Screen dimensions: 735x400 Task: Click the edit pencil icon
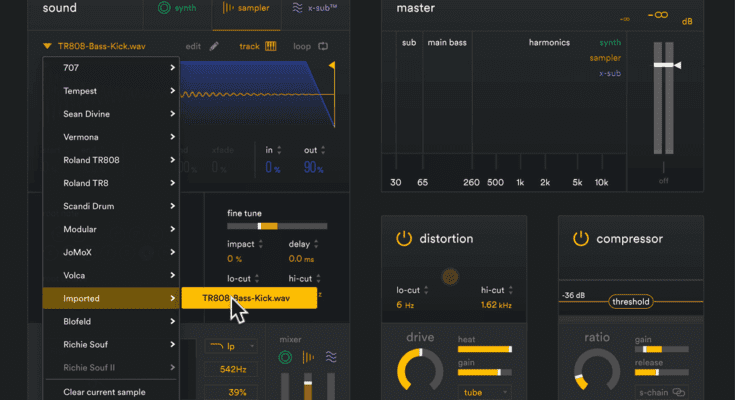(x=215, y=46)
